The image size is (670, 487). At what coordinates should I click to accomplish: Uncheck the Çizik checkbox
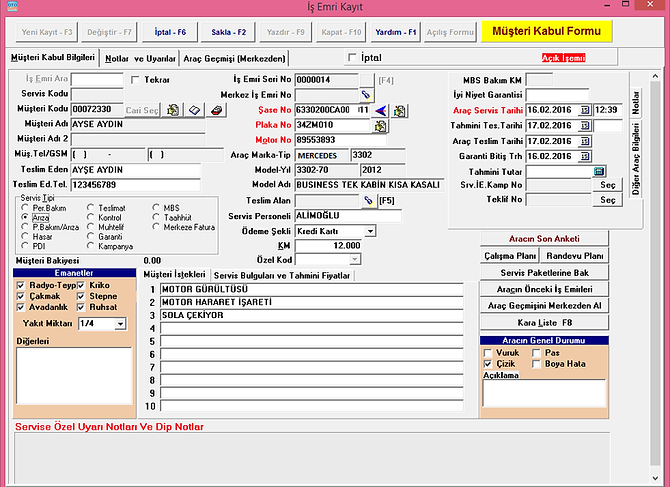click(488, 364)
